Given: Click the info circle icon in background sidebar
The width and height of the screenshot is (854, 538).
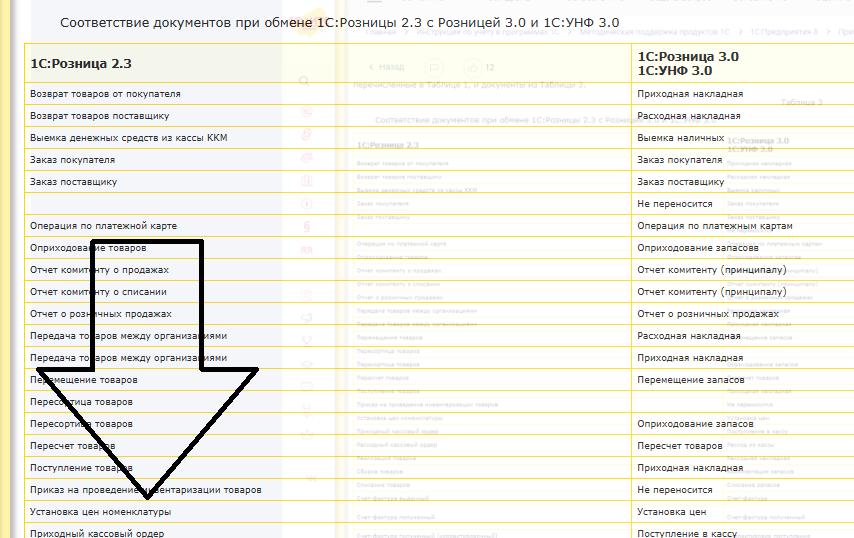Looking at the screenshot, I should tap(307, 204).
